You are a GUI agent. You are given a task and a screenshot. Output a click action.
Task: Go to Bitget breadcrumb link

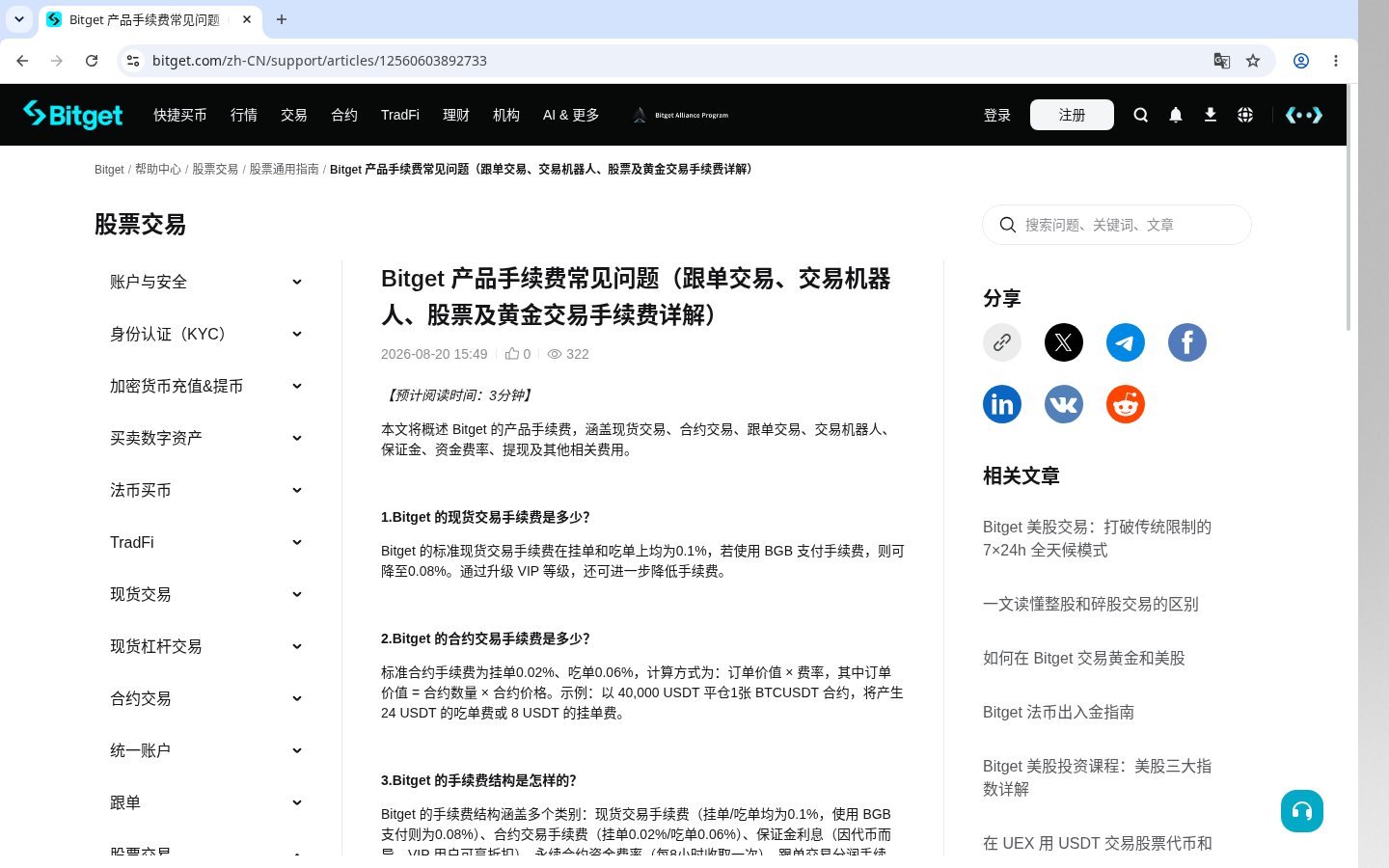click(x=109, y=169)
